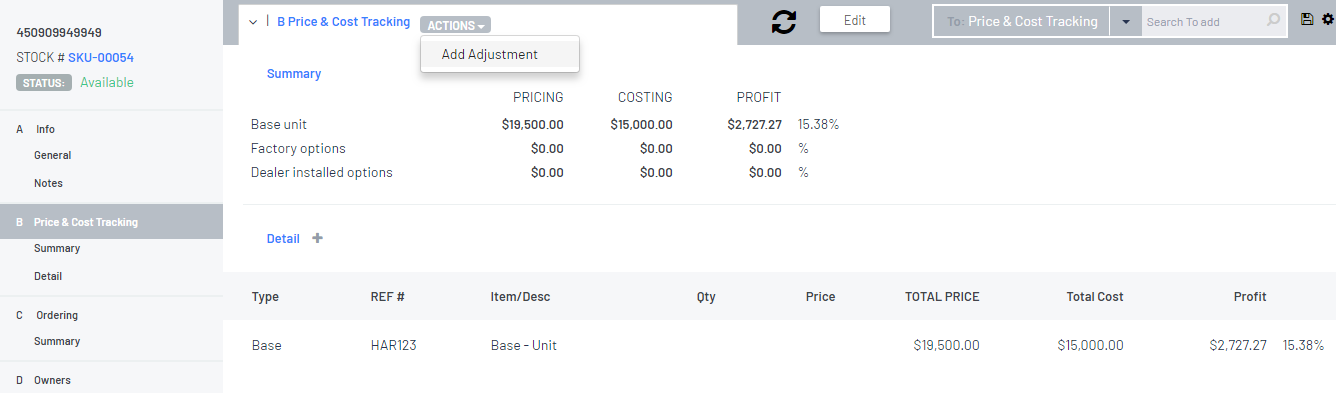Image resolution: width=1336 pixels, height=393 pixels.
Task: Click the save floppy disk icon
Action: (x=1307, y=19)
